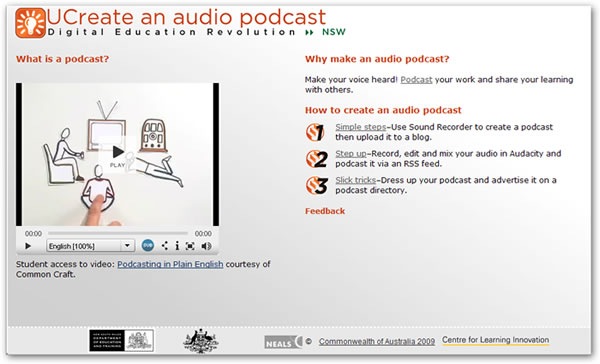Start video with small play button

28,246
